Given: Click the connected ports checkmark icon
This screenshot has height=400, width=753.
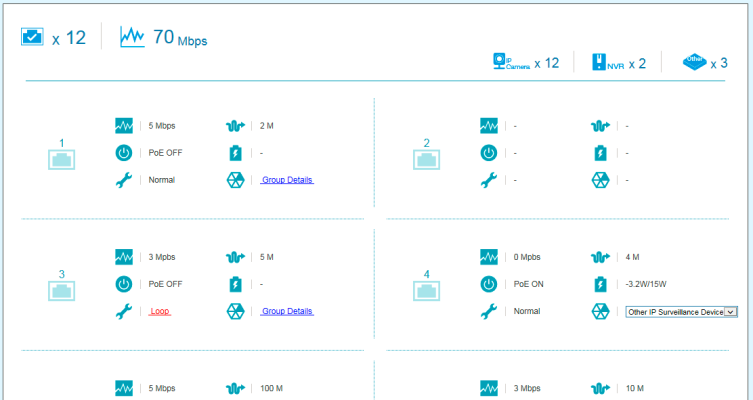Looking at the screenshot, I should click(x=33, y=37).
